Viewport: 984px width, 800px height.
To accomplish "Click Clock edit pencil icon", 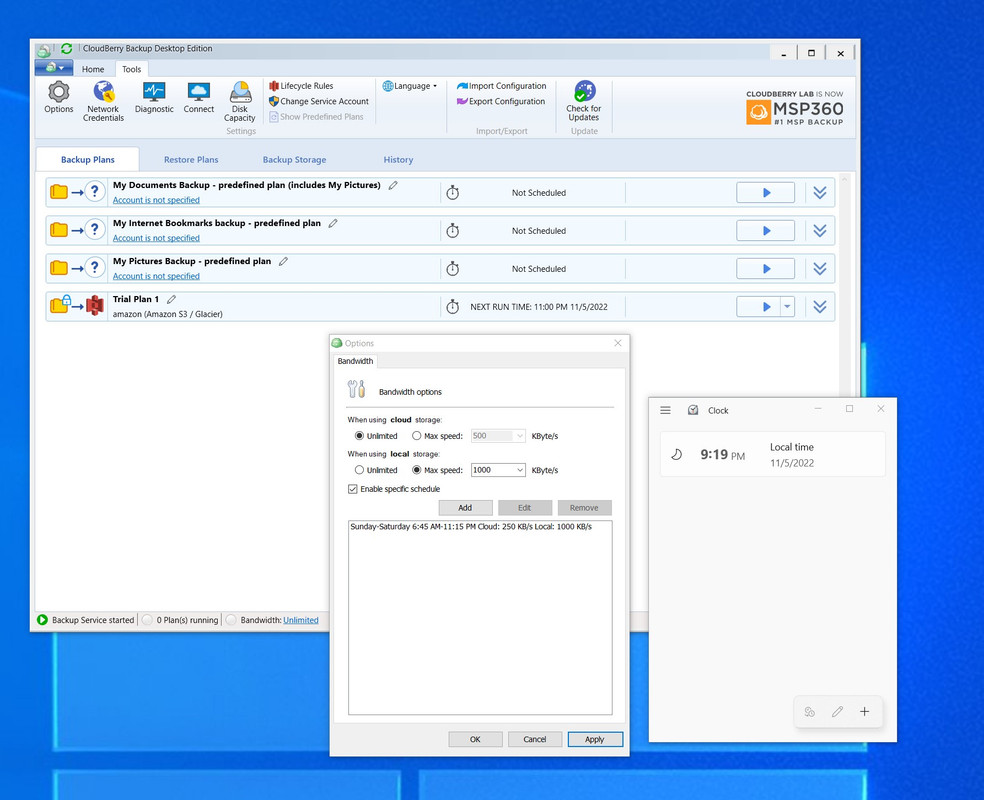I will (837, 712).
